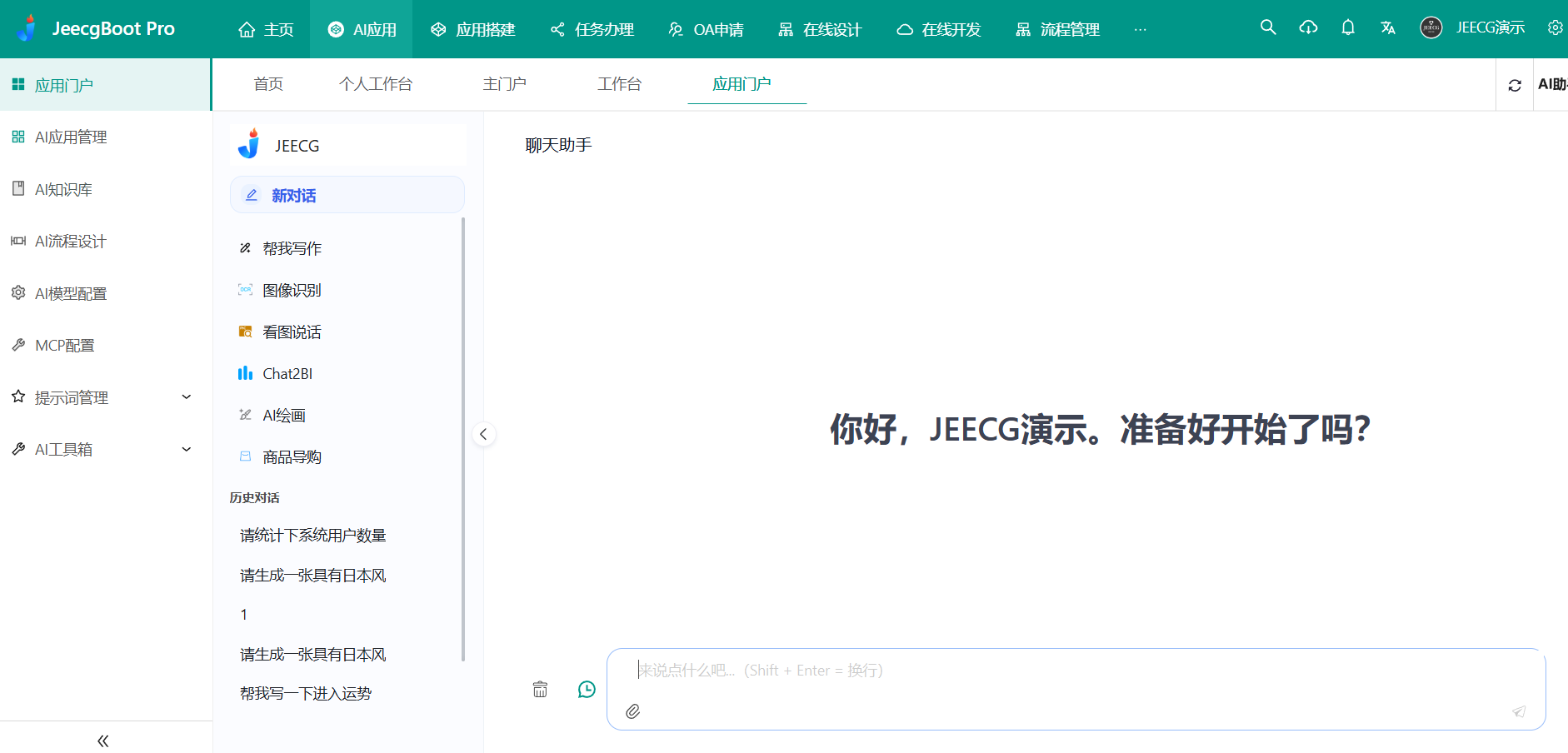Open the settings gear icon
1568x753 pixels.
point(1555,27)
